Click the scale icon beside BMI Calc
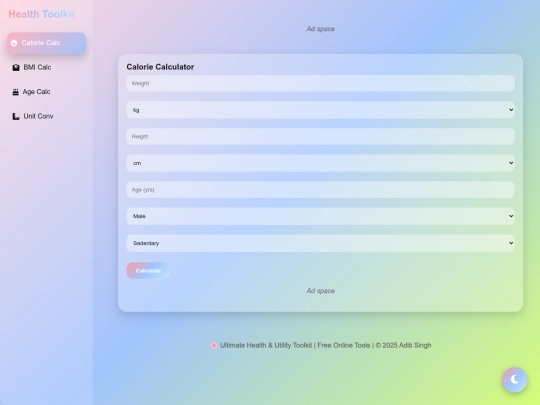 tap(16, 68)
